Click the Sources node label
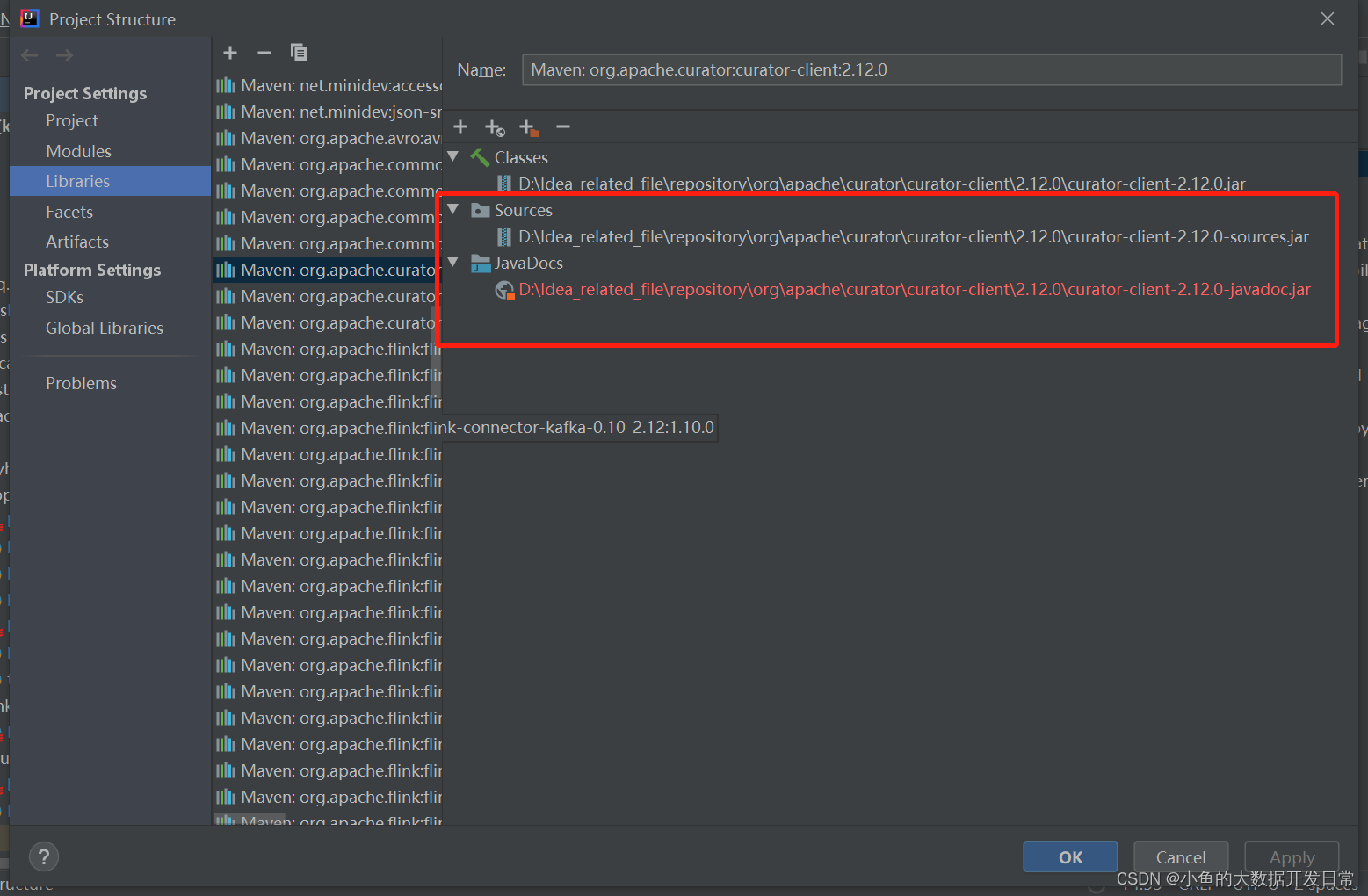This screenshot has width=1368, height=896. (x=524, y=211)
